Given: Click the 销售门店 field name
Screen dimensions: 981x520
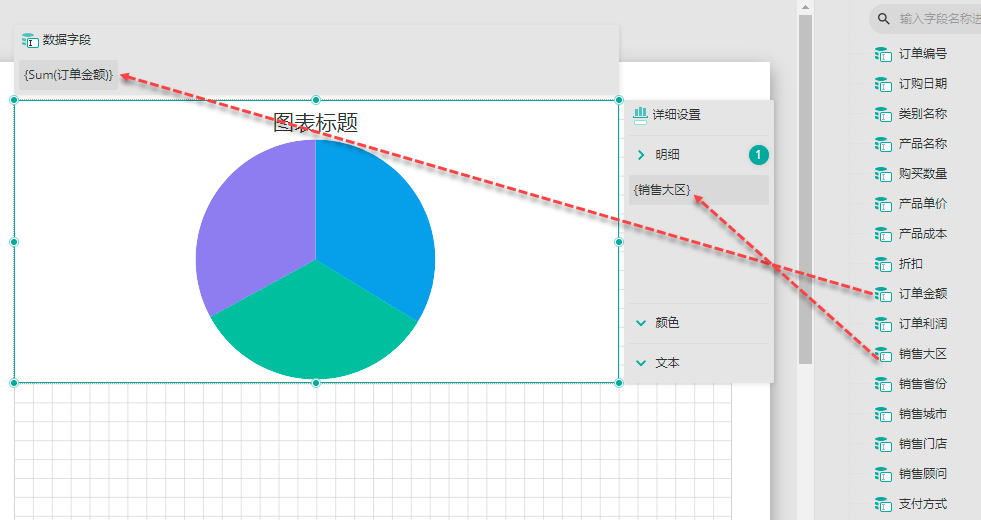Looking at the screenshot, I should [x=923, y=444].
